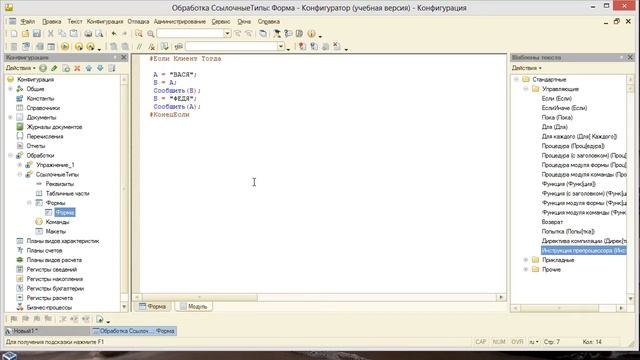Open the Справка menu

269,22
